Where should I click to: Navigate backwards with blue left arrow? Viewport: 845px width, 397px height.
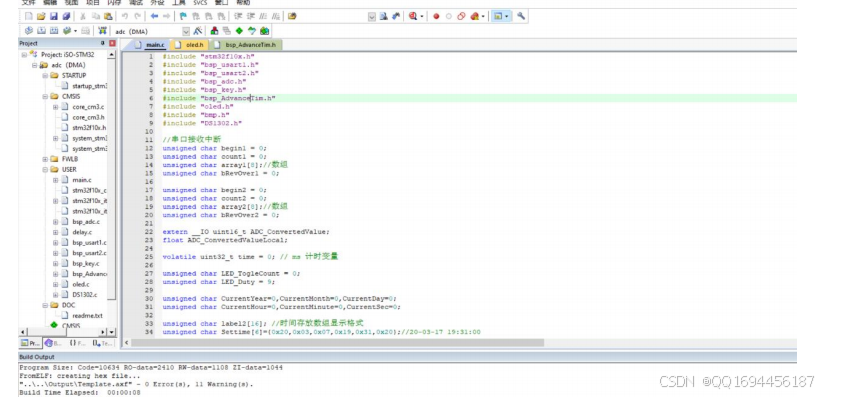pos(154,16)
